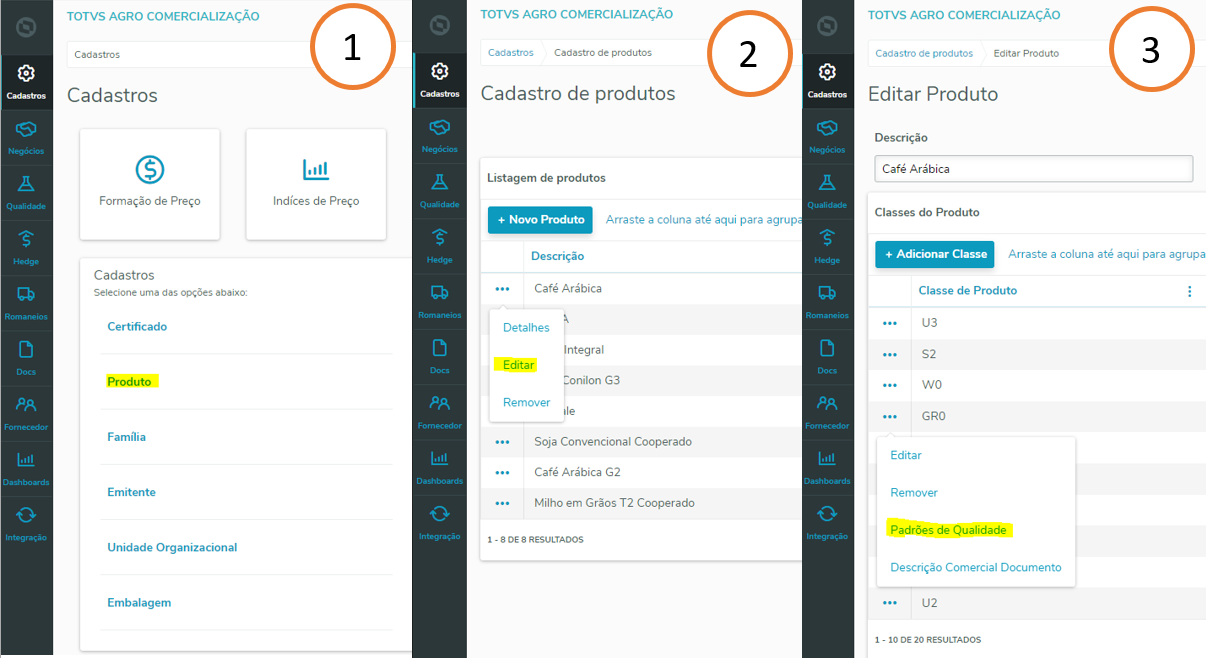The image size is (1206, 658).
Task: Open actions menu for class W0
Action: 890,385
